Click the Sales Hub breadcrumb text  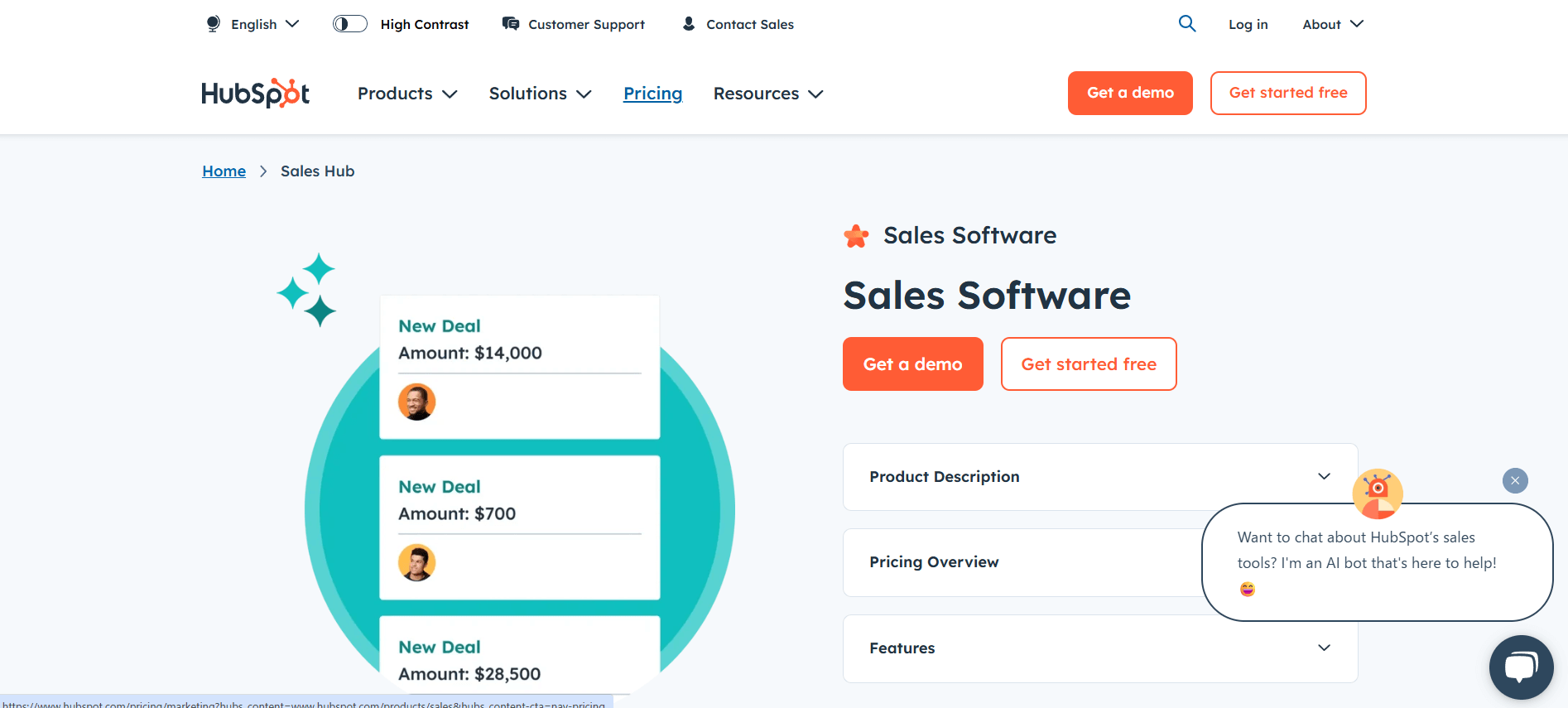tap(317, 171)
